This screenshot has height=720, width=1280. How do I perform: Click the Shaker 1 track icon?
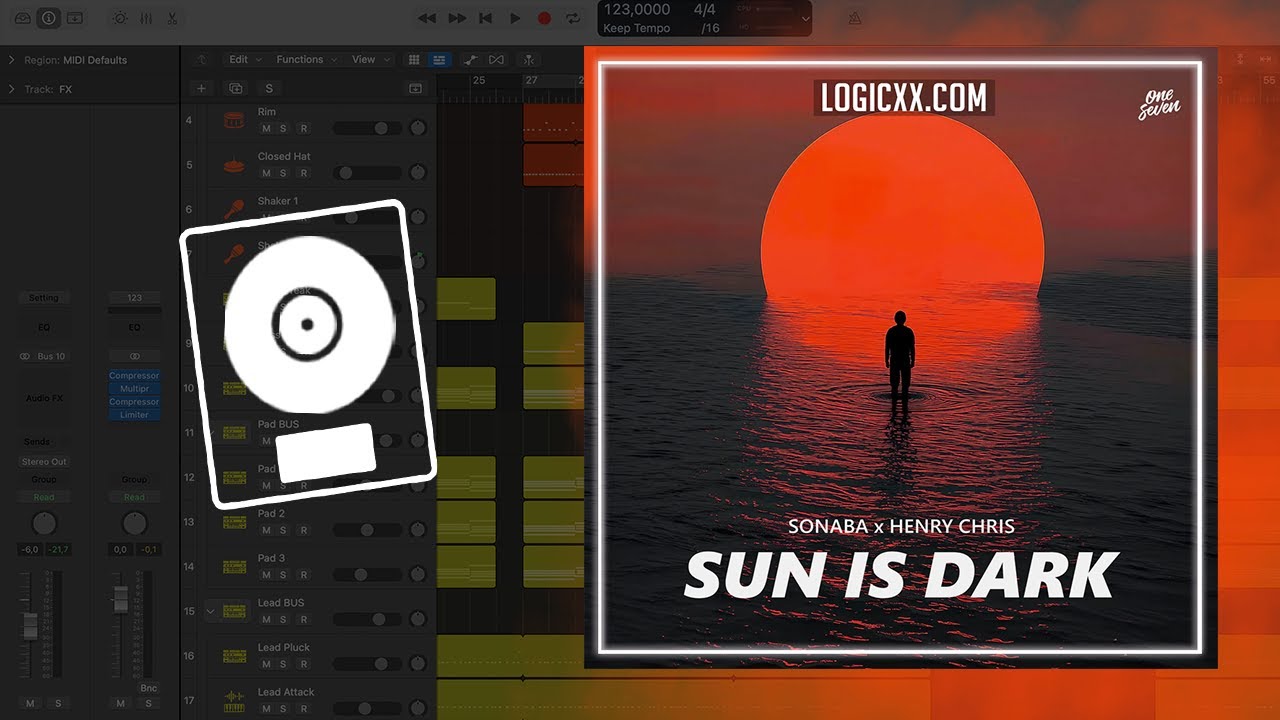point(234,210)
